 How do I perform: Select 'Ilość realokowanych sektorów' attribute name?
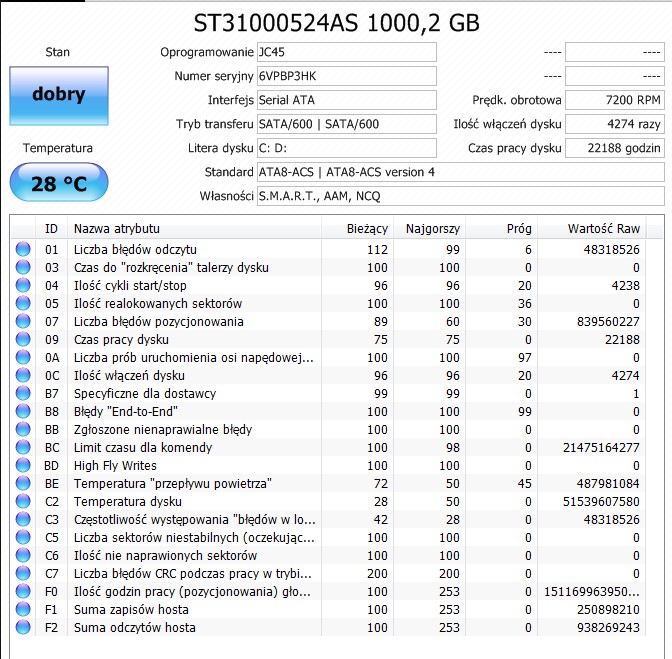pos(158,303)
